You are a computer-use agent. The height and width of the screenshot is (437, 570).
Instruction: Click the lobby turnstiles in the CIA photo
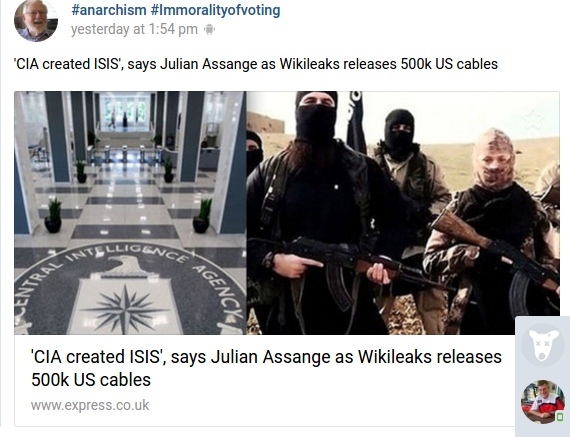[x=124, y=154]
